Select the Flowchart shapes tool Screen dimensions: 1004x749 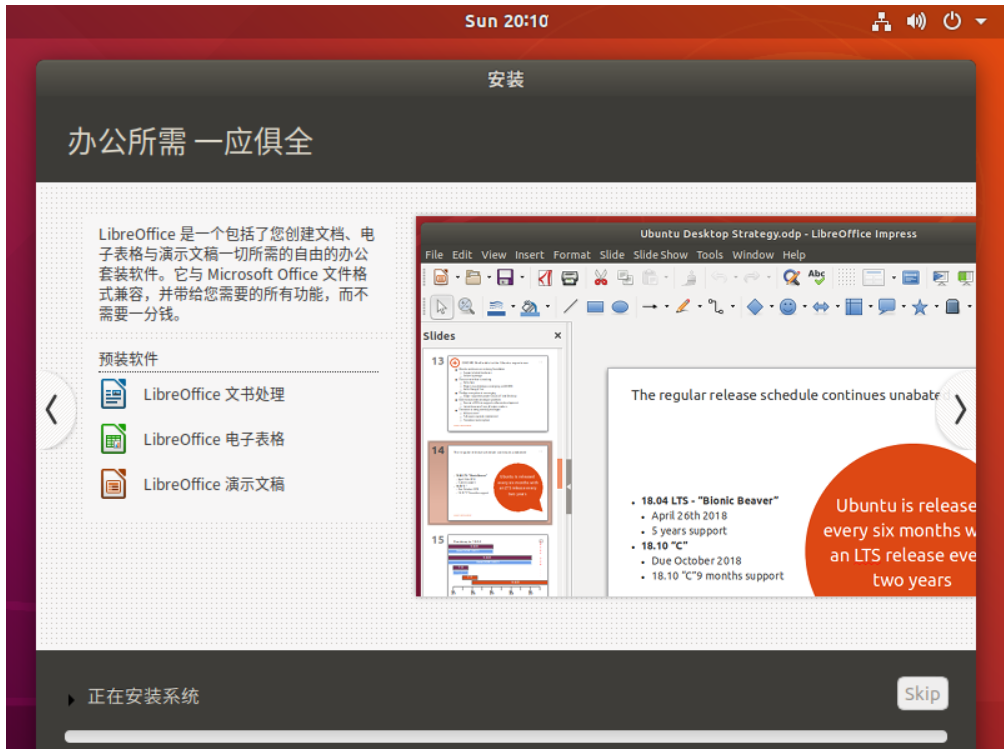click(854, 307)
